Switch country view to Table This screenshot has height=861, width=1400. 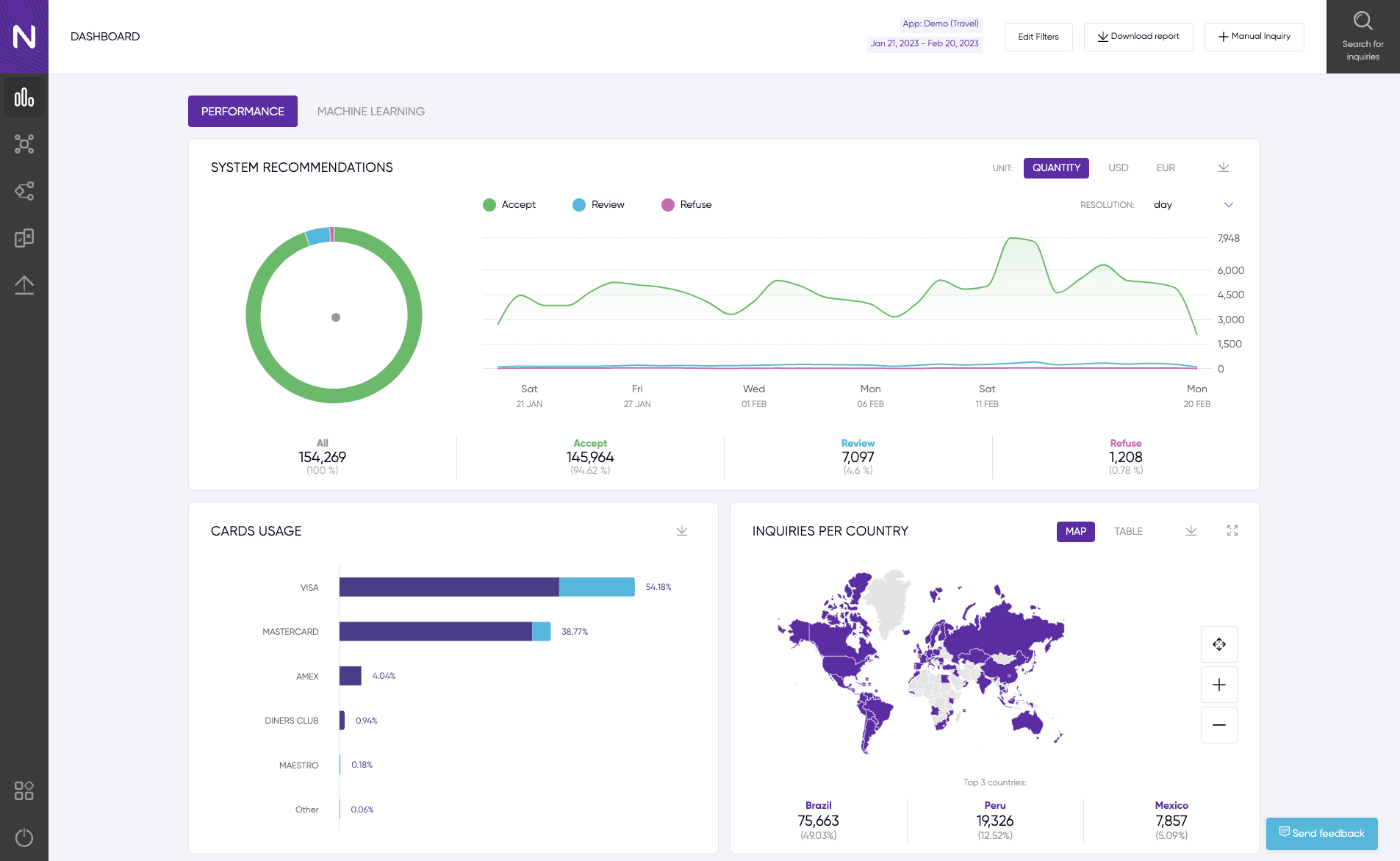[x=1128, y=531]
